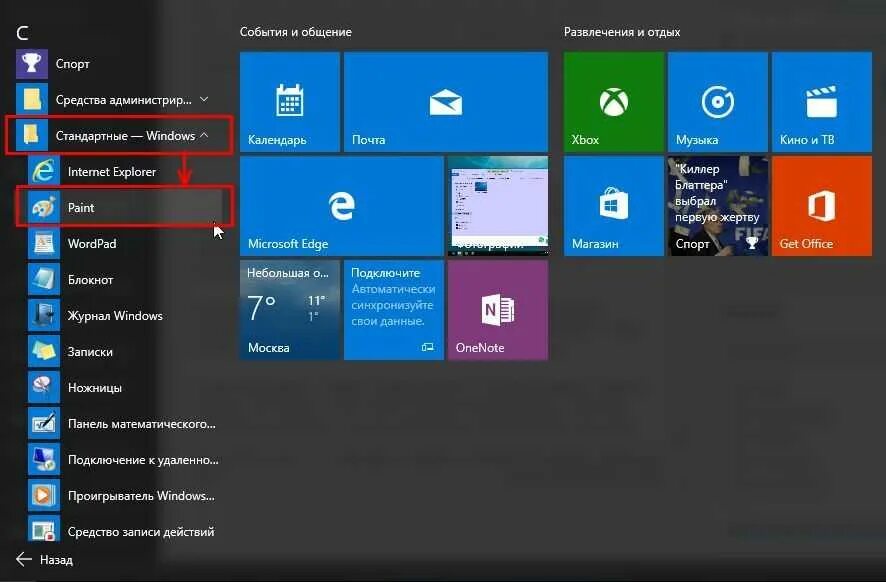Screen dimensions: 886x582
Task: Click the Paint label text
Action: coord(81,207)
